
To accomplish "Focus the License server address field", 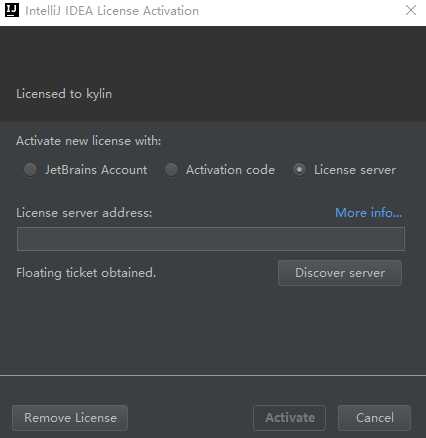I will [x=211, y=239].
